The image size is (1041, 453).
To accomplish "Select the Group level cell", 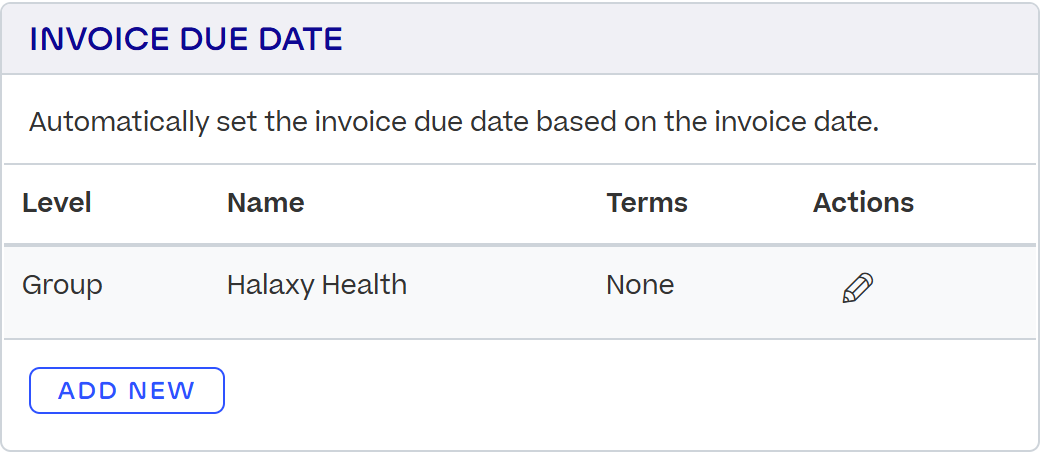I will 62,285.
